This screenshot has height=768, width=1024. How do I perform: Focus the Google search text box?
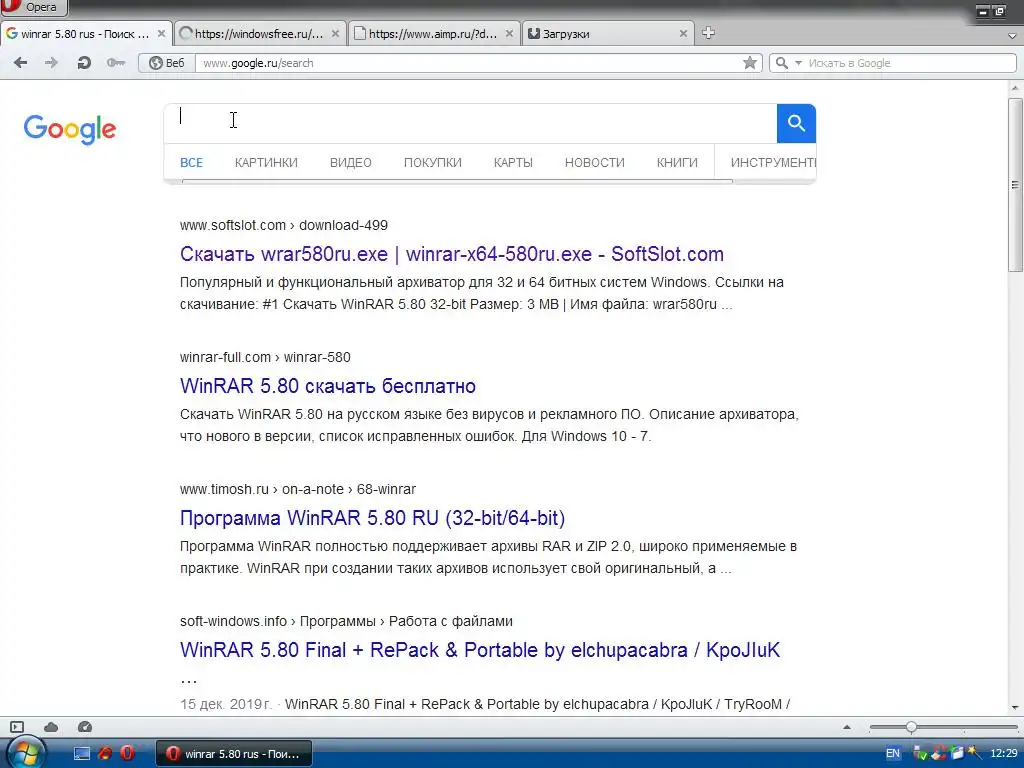(470, 123)
